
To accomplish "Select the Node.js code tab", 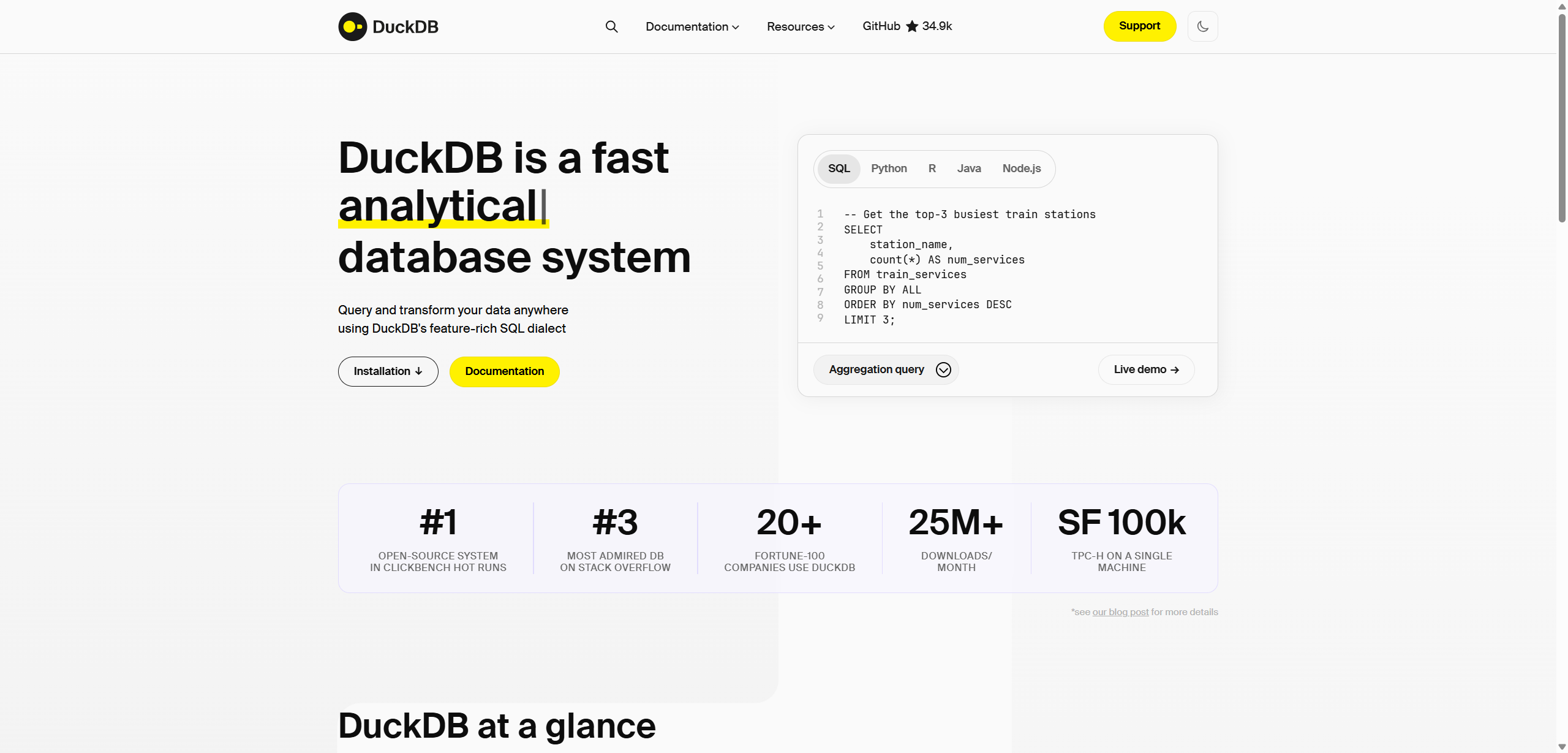I will 1021,168.
